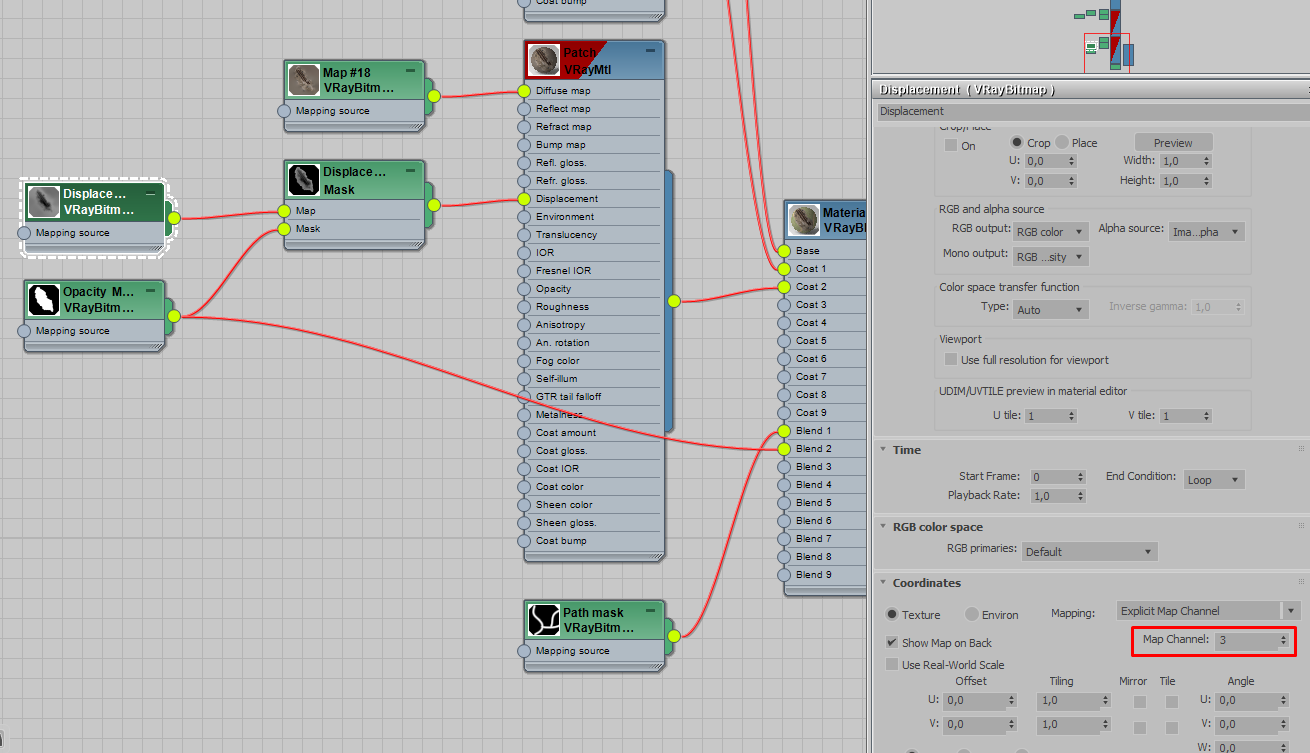
Task: Collapse the Displace Mask node via minus icon
Action: 410,171
